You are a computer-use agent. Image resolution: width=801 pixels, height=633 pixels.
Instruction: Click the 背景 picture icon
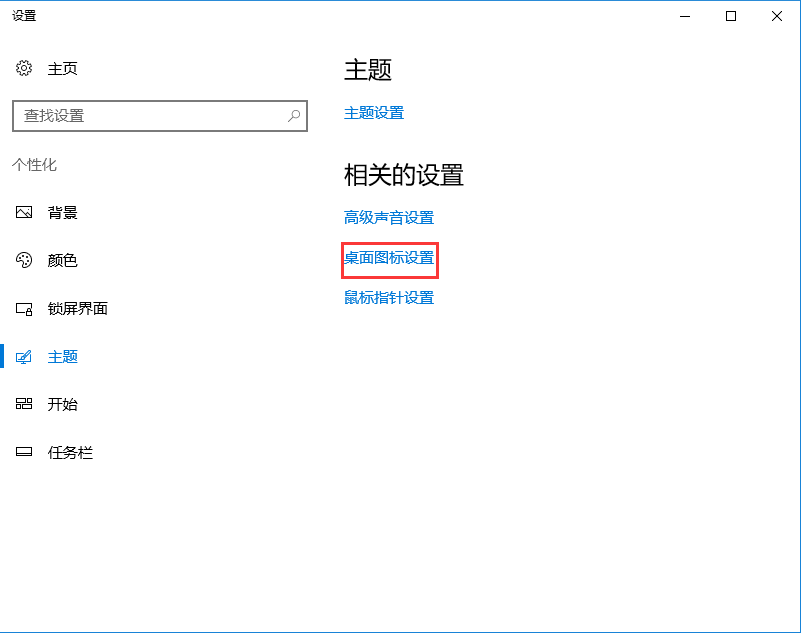(23, 212)
